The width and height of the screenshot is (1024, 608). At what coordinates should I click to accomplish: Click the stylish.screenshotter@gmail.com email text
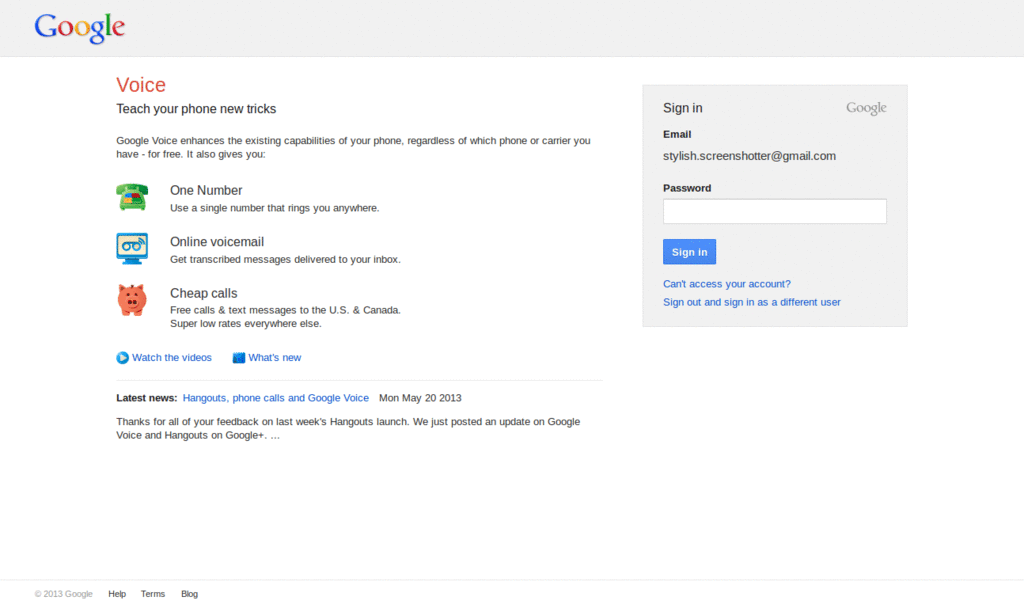coord(749,156)
